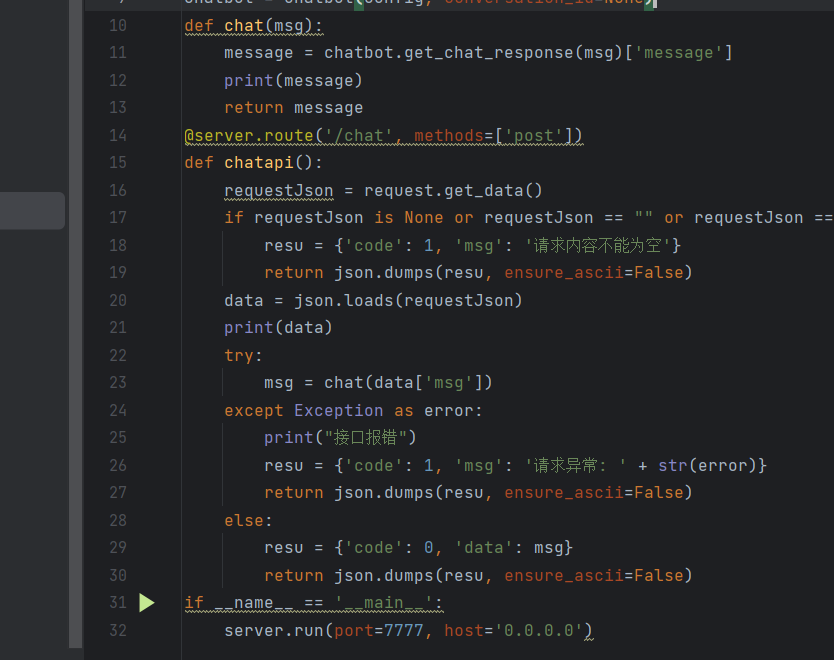834x660 pixels.
Task: Click the chat function name on line 10
Action: click(242, 25)
